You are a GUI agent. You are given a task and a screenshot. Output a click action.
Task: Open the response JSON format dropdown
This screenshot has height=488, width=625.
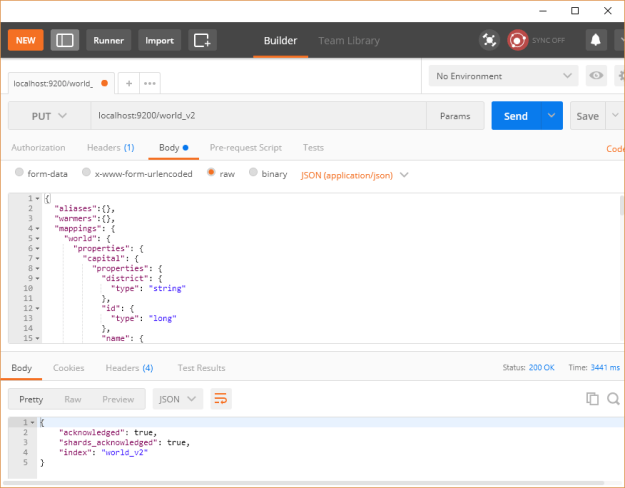click(177, 399)
